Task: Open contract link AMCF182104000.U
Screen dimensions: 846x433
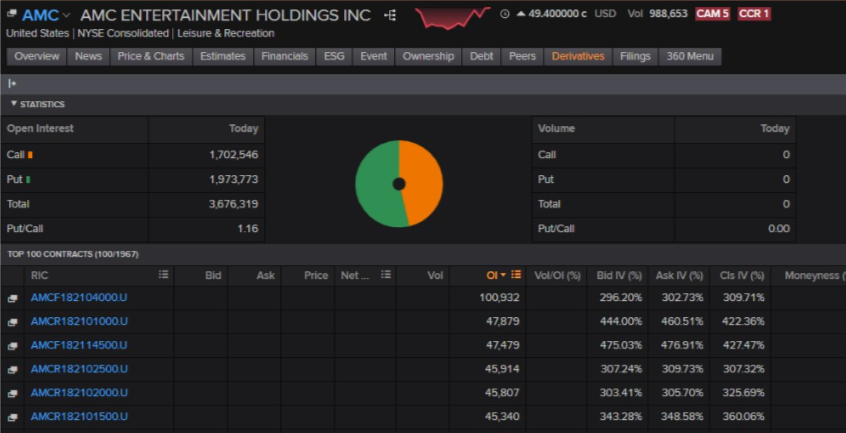Action: (79, 298)
